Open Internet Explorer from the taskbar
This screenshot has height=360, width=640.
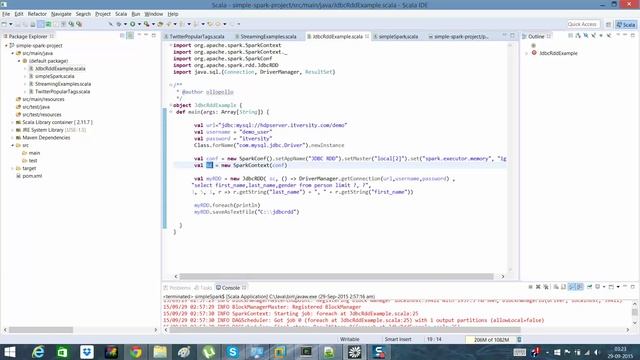pos(38,352)
